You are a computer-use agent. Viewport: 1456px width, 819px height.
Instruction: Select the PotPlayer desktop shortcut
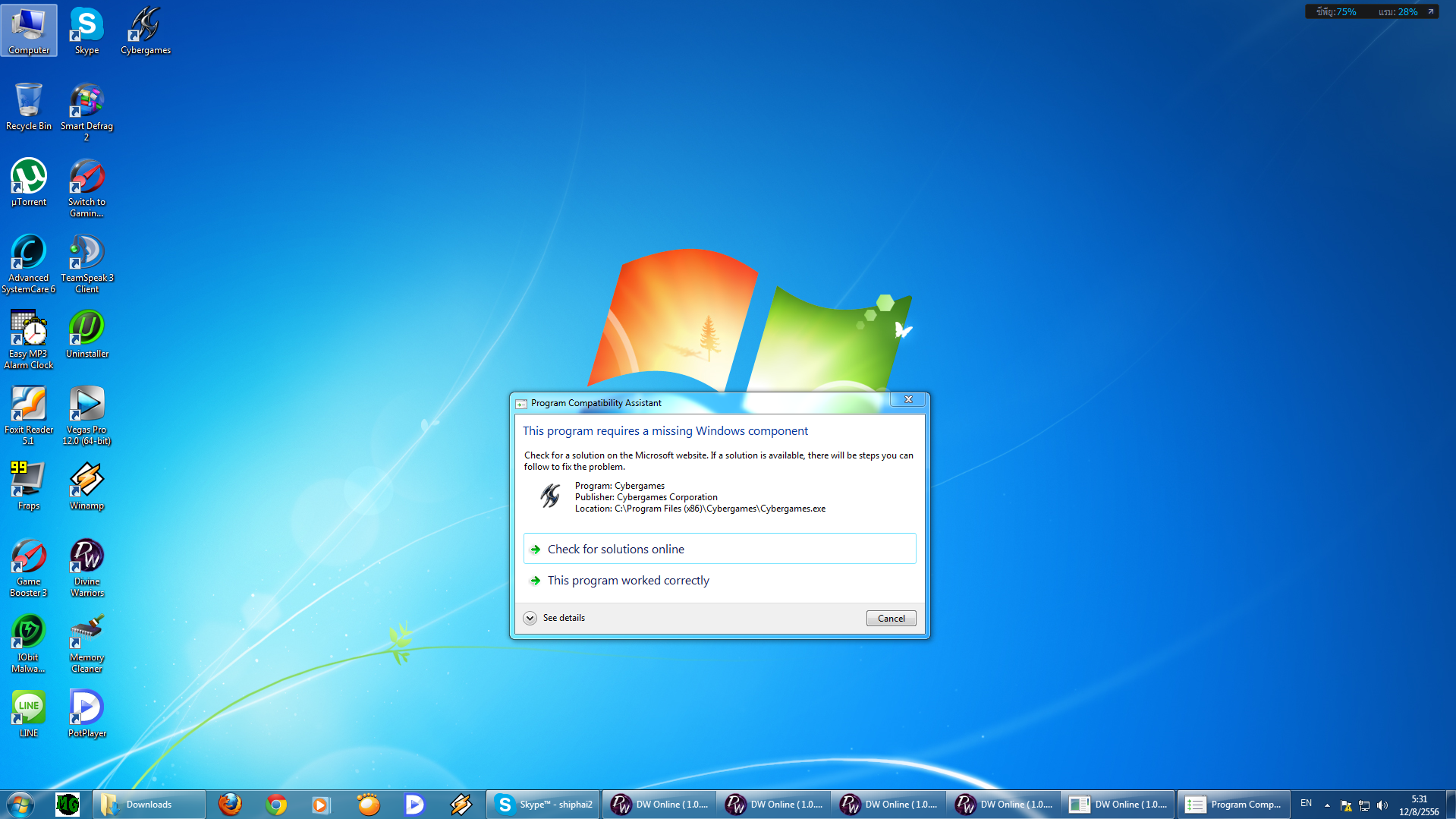pos(86,713)
